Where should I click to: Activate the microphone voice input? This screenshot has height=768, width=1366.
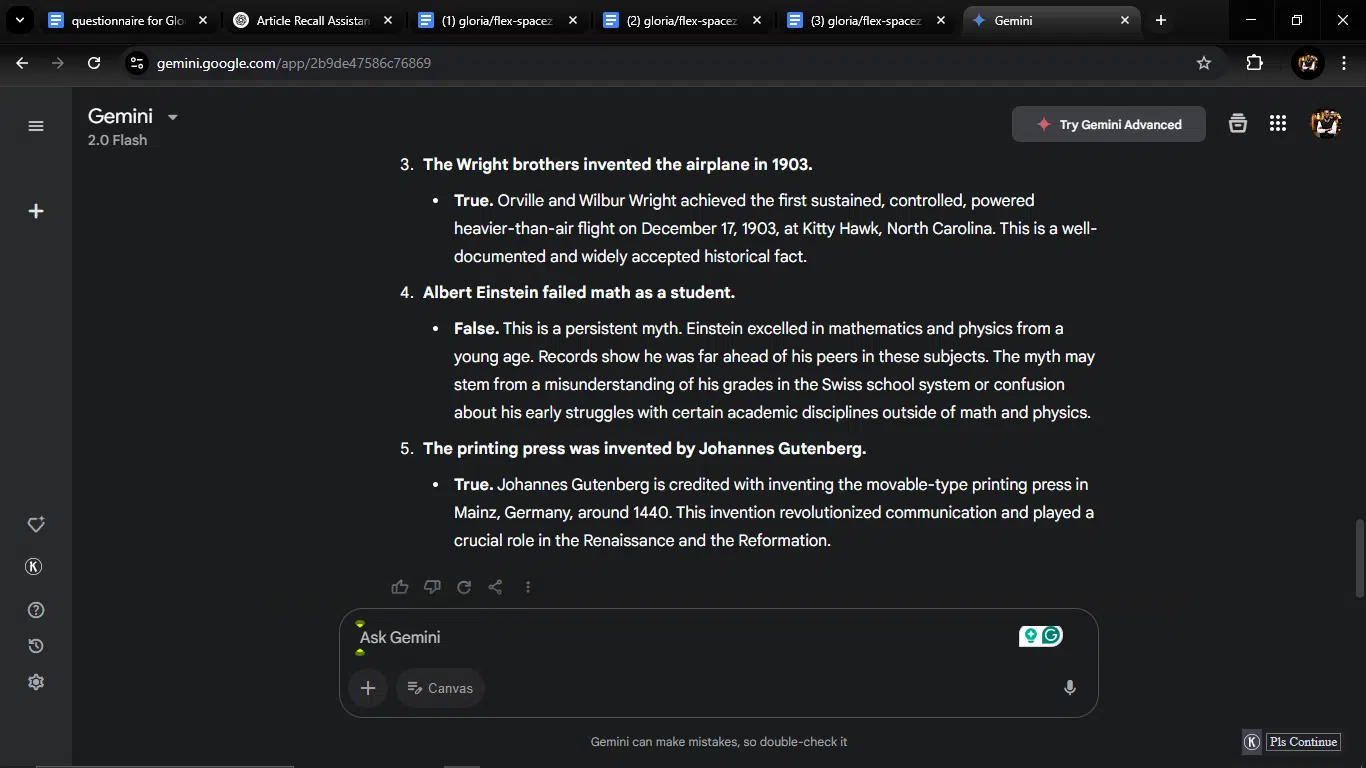pos(1070,688)
